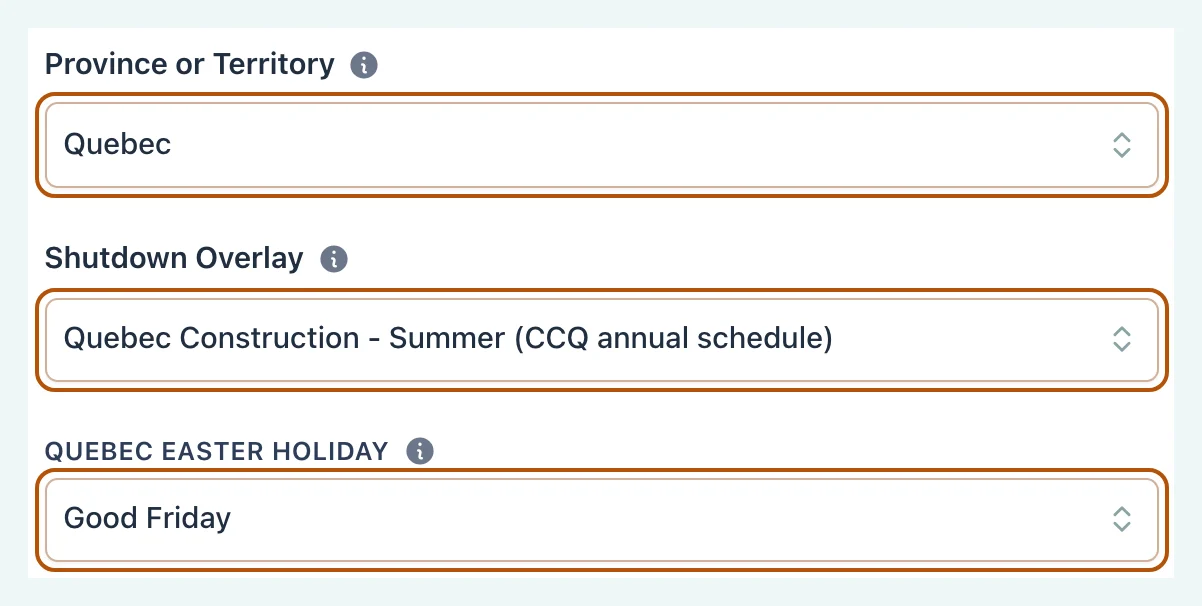Show info tooltip for Shutdown Overlay
This screenshot has width=1202, height=606.
pos(334,259)
